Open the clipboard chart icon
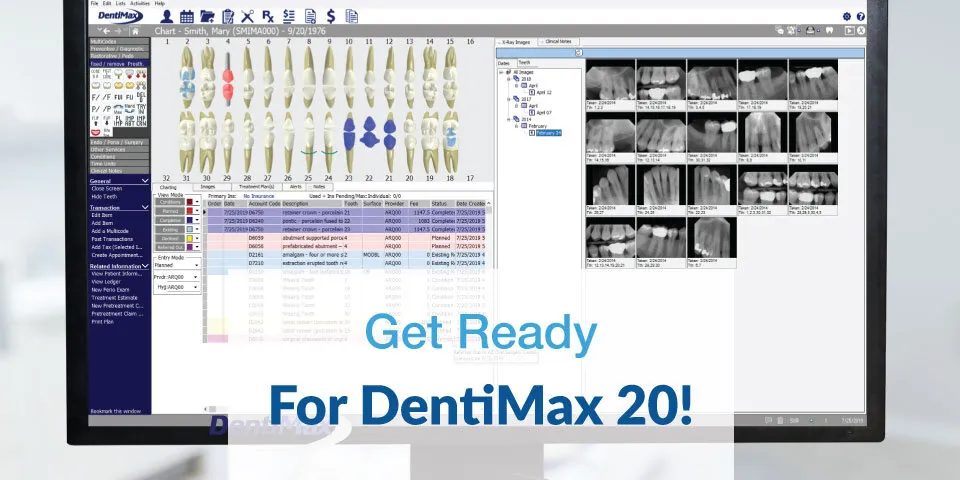Image resolution: width=960 pixels, height=480 pixels. coord(228,17)
